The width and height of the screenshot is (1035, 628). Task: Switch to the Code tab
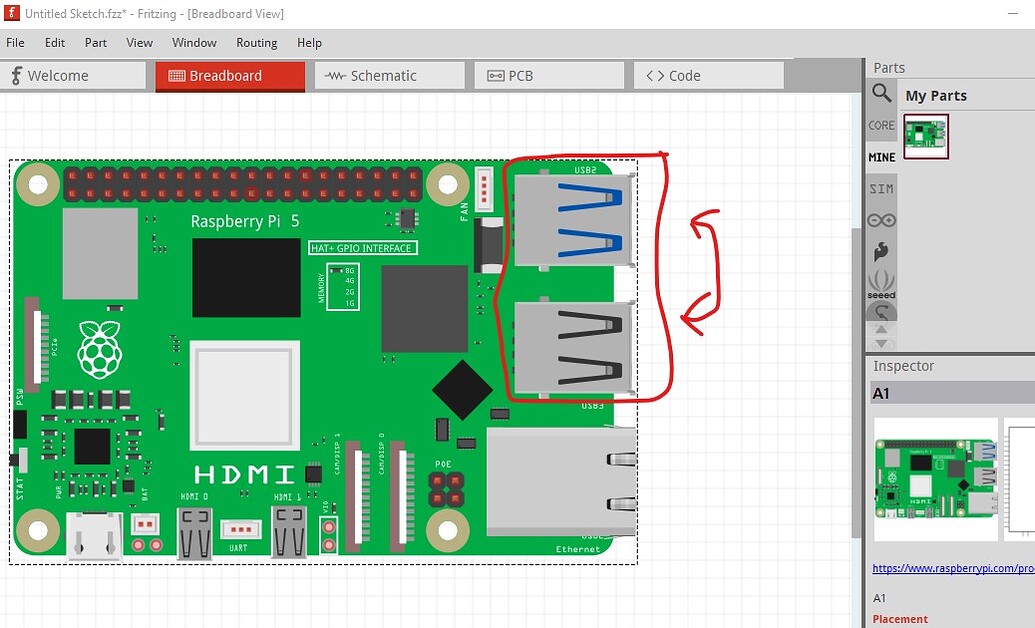[708, 76]
